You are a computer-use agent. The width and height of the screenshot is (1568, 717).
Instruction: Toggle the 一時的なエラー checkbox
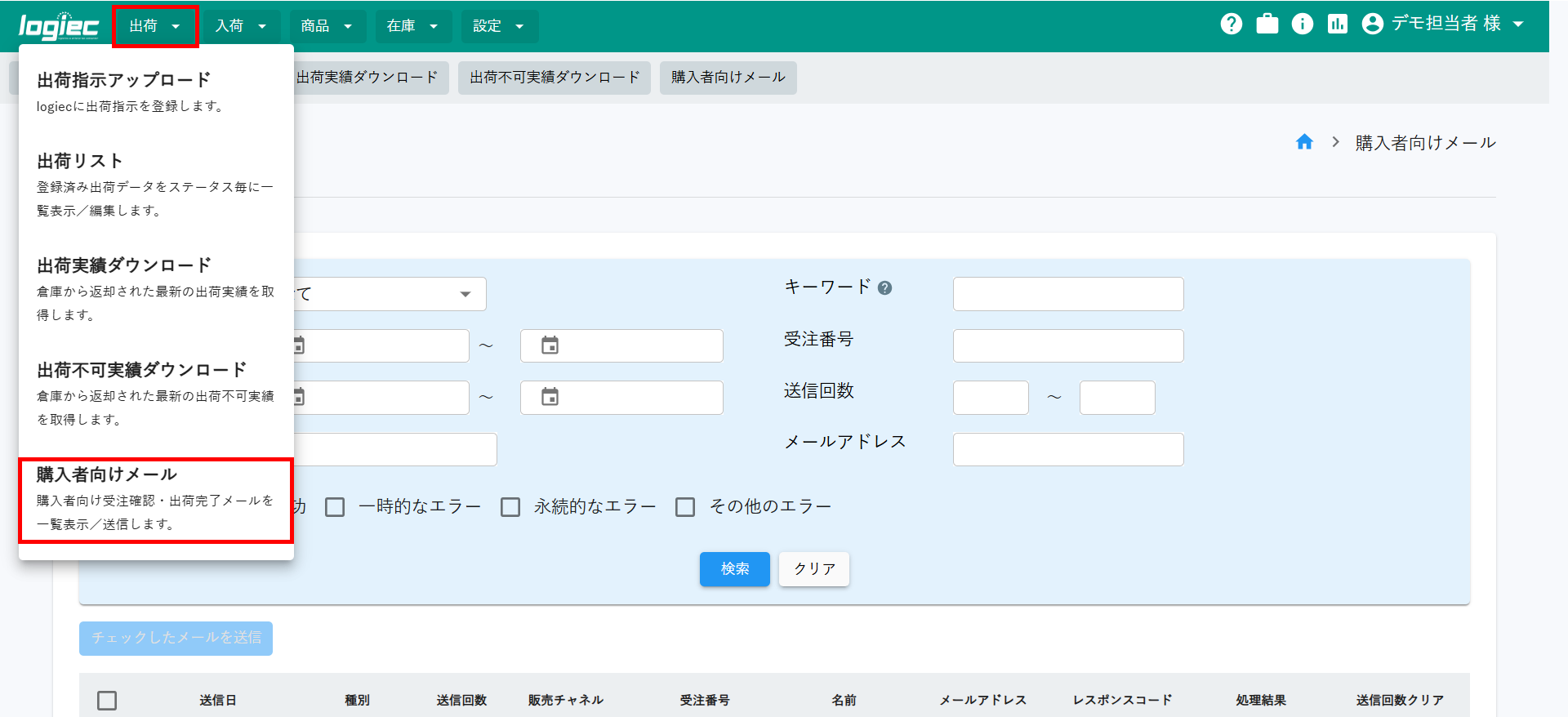coord(335,507)
